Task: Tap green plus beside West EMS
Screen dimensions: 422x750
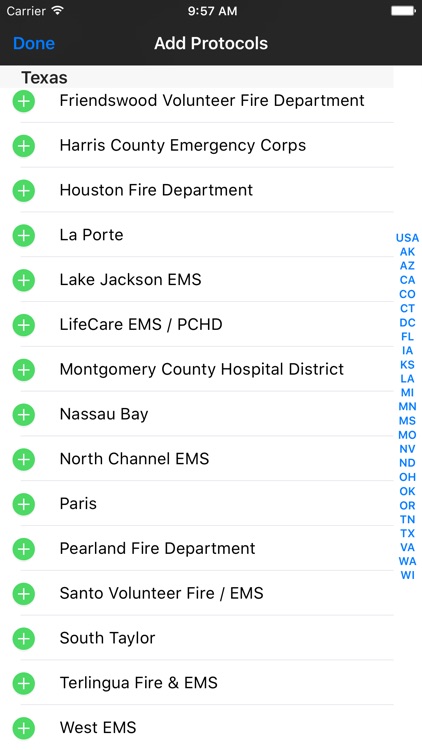Action: point(23,728)
